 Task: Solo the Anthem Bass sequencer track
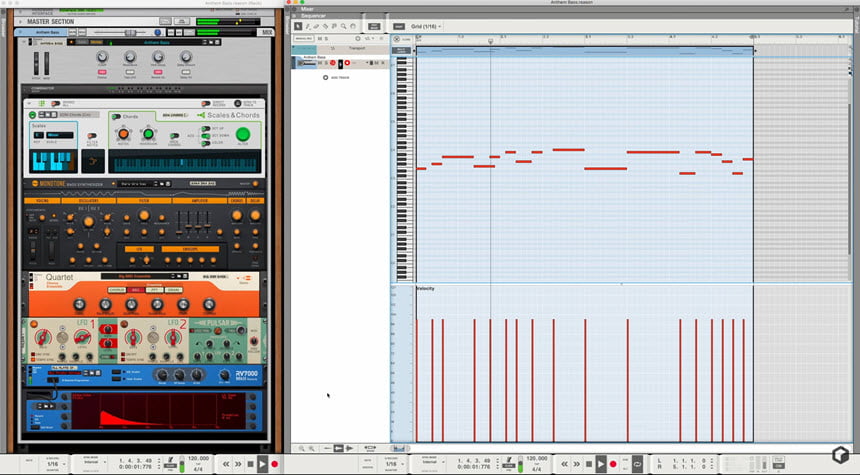[x=326, y=63]
